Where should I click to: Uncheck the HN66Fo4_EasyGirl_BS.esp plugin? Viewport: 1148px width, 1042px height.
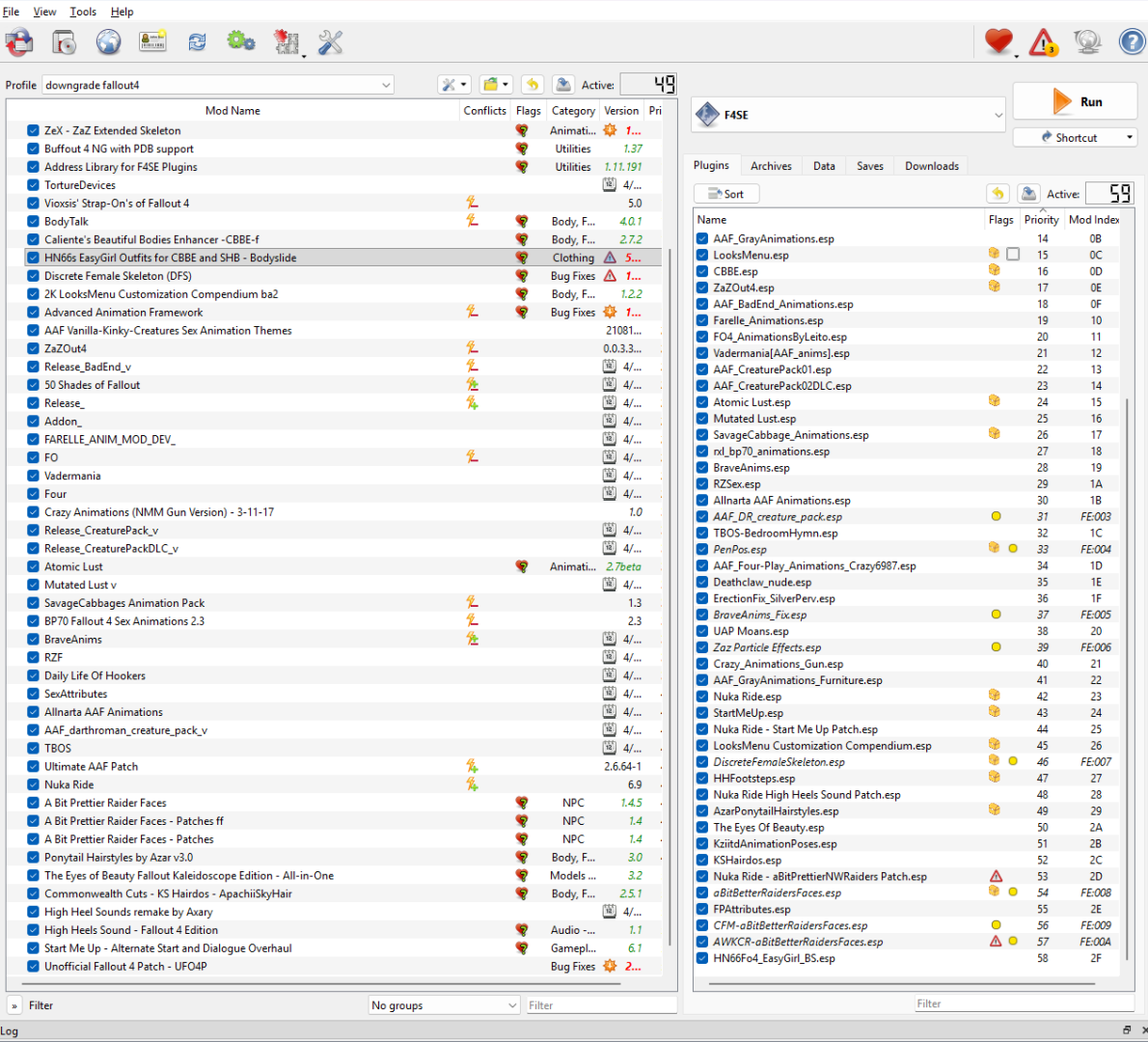tap(702, 958)
